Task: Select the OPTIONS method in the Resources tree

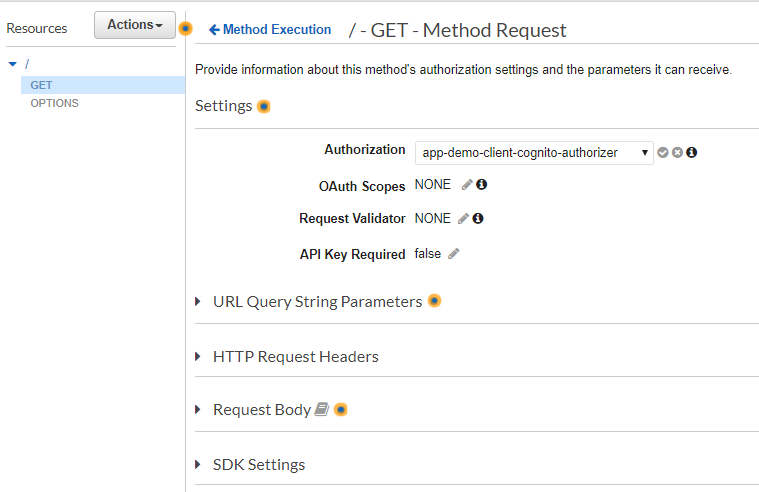Action: (54, 103)
